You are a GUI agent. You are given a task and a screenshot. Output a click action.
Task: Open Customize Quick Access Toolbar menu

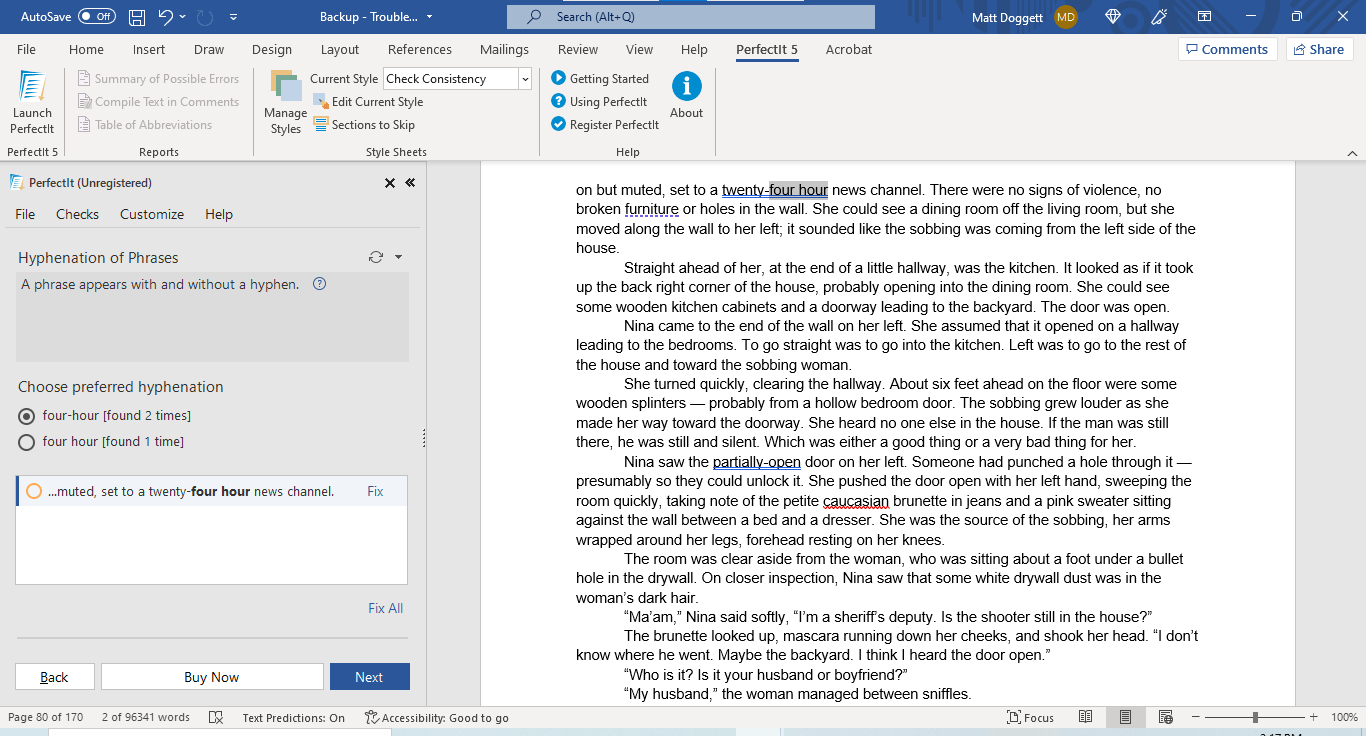(234, 16)
